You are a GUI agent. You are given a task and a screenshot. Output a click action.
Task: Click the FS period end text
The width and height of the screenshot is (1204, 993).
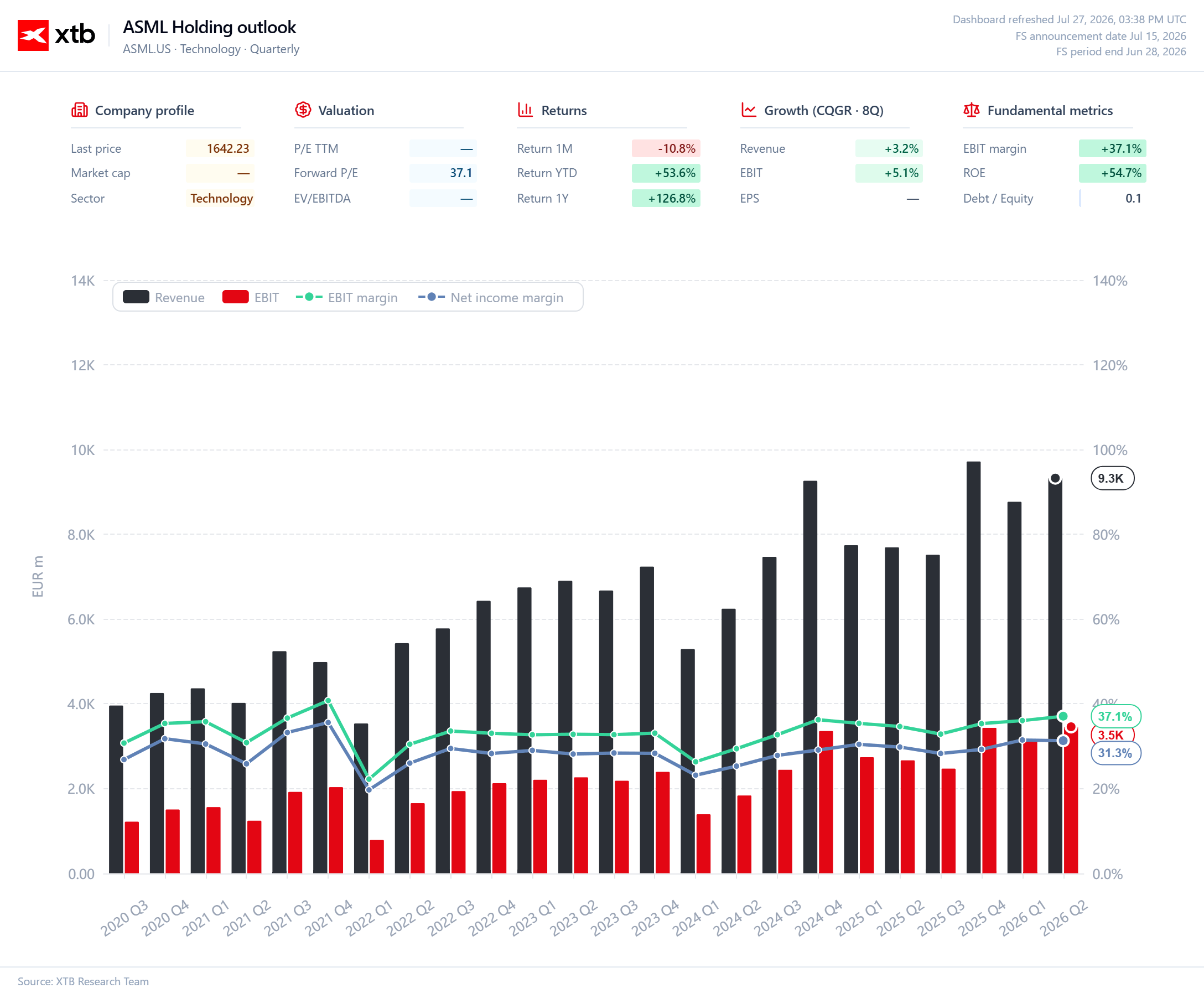pos(1121,51)
